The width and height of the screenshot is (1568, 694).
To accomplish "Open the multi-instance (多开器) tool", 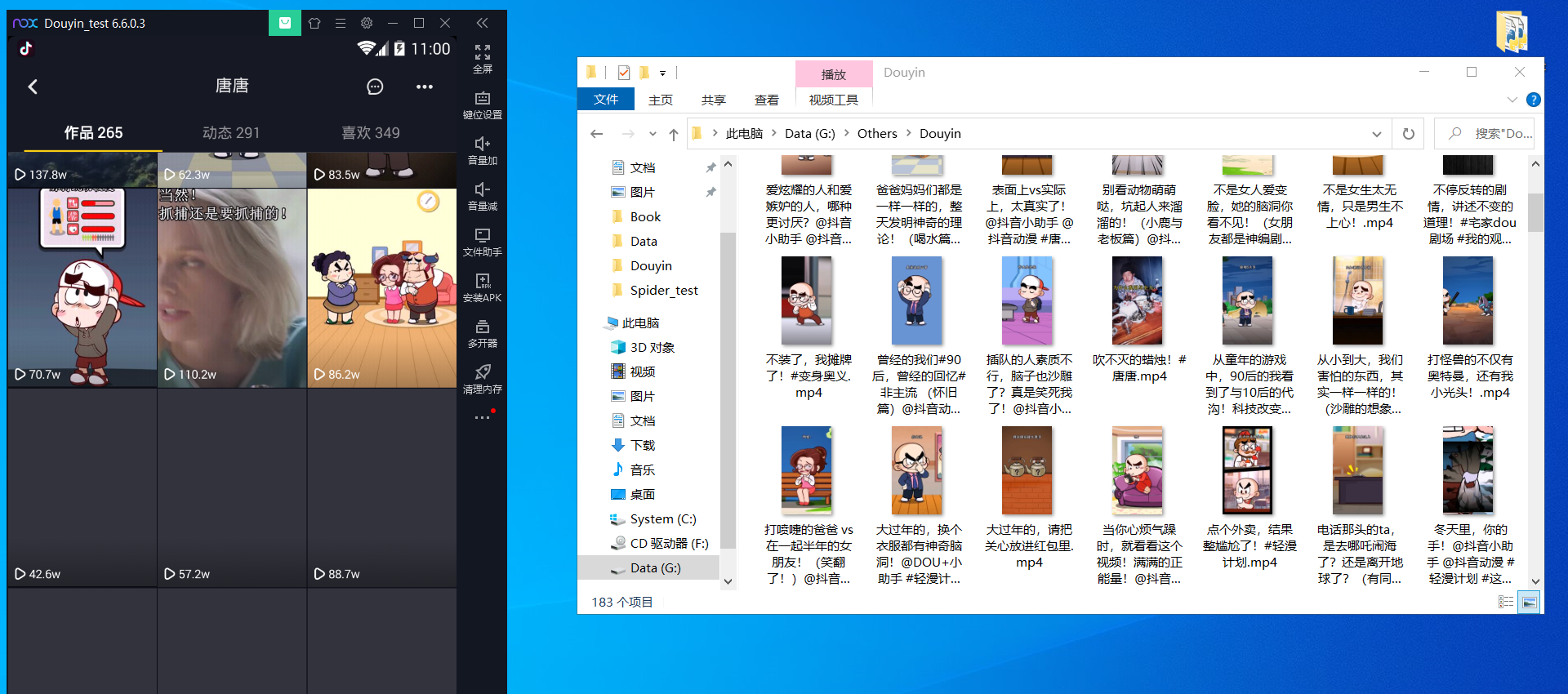I will tap(483, 327).
